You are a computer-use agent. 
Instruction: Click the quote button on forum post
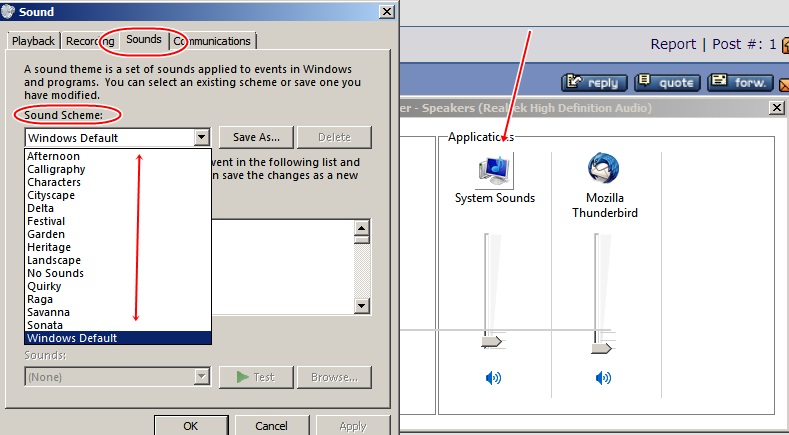click(667, 83)
